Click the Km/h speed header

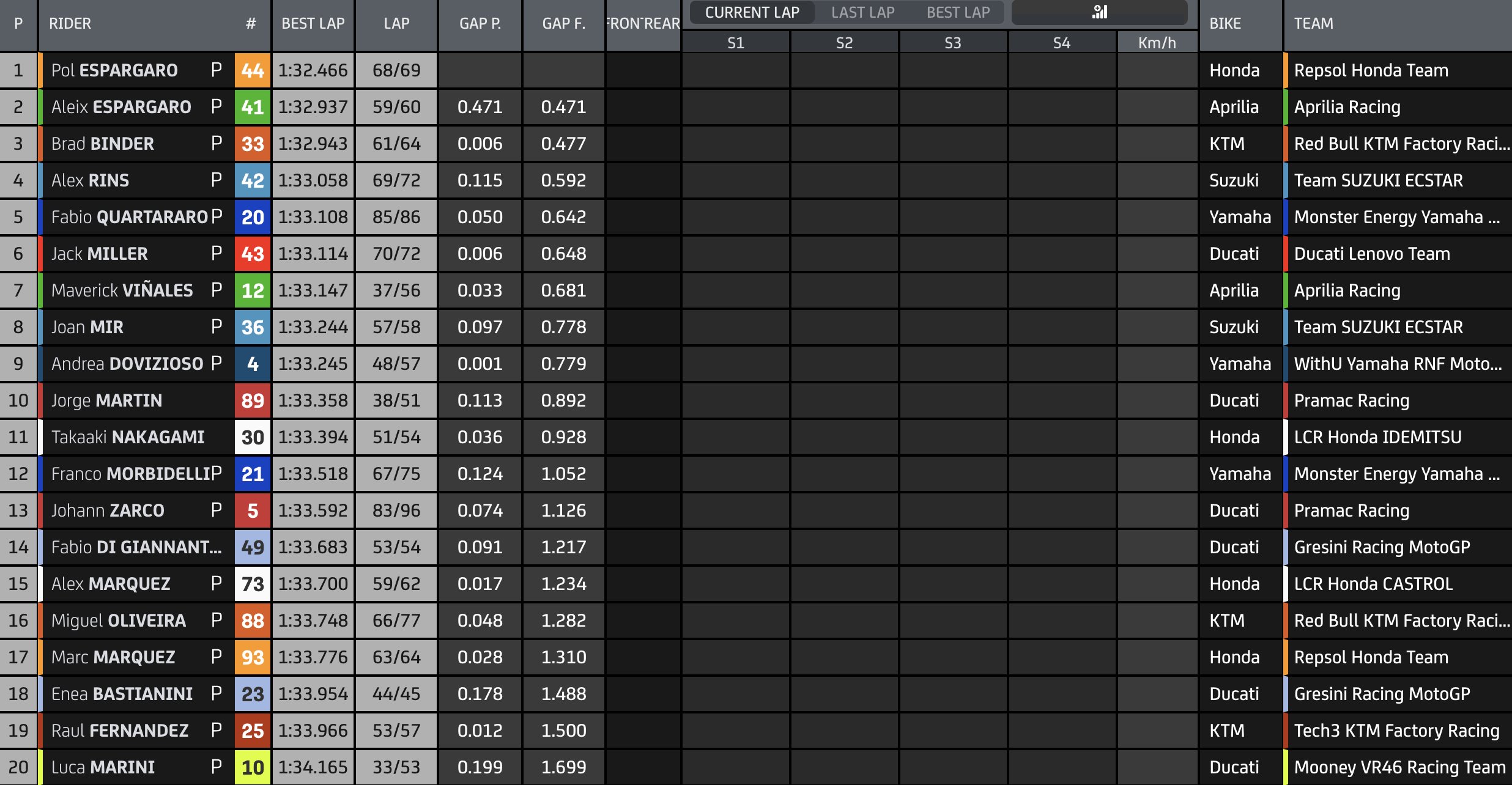[1157, 43]
